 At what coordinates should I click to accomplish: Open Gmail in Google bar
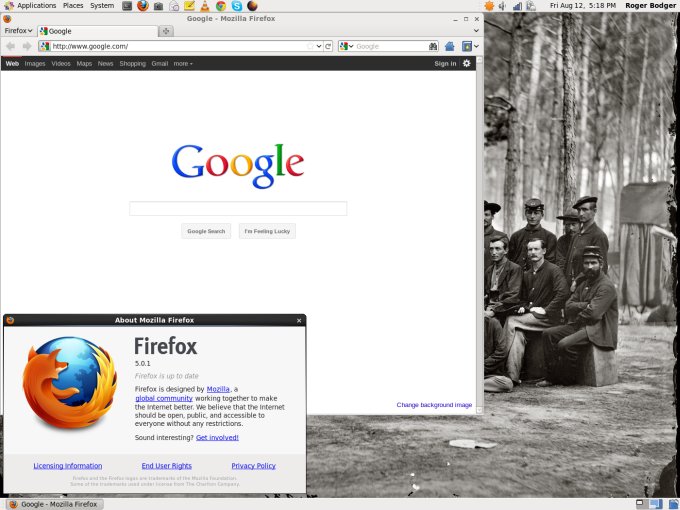[160, 64]
